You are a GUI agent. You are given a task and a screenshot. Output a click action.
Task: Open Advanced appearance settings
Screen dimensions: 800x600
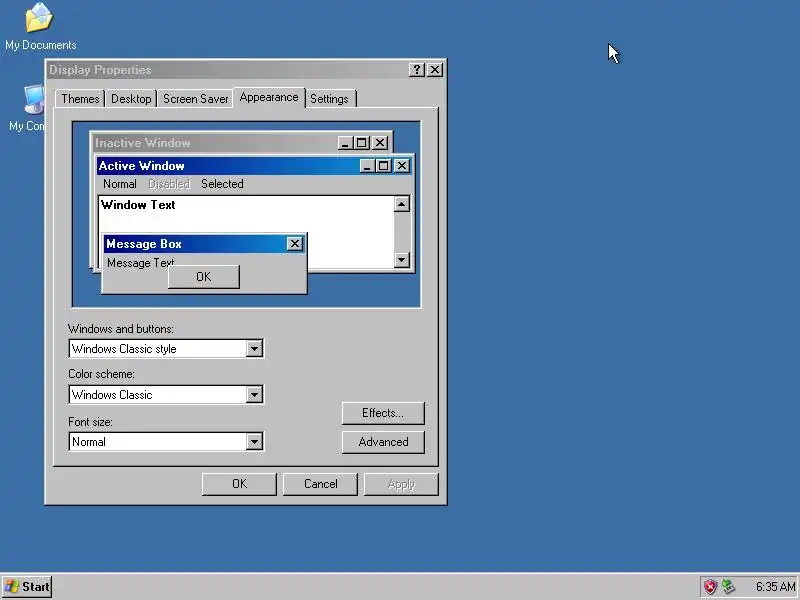[x=383, y=442]
